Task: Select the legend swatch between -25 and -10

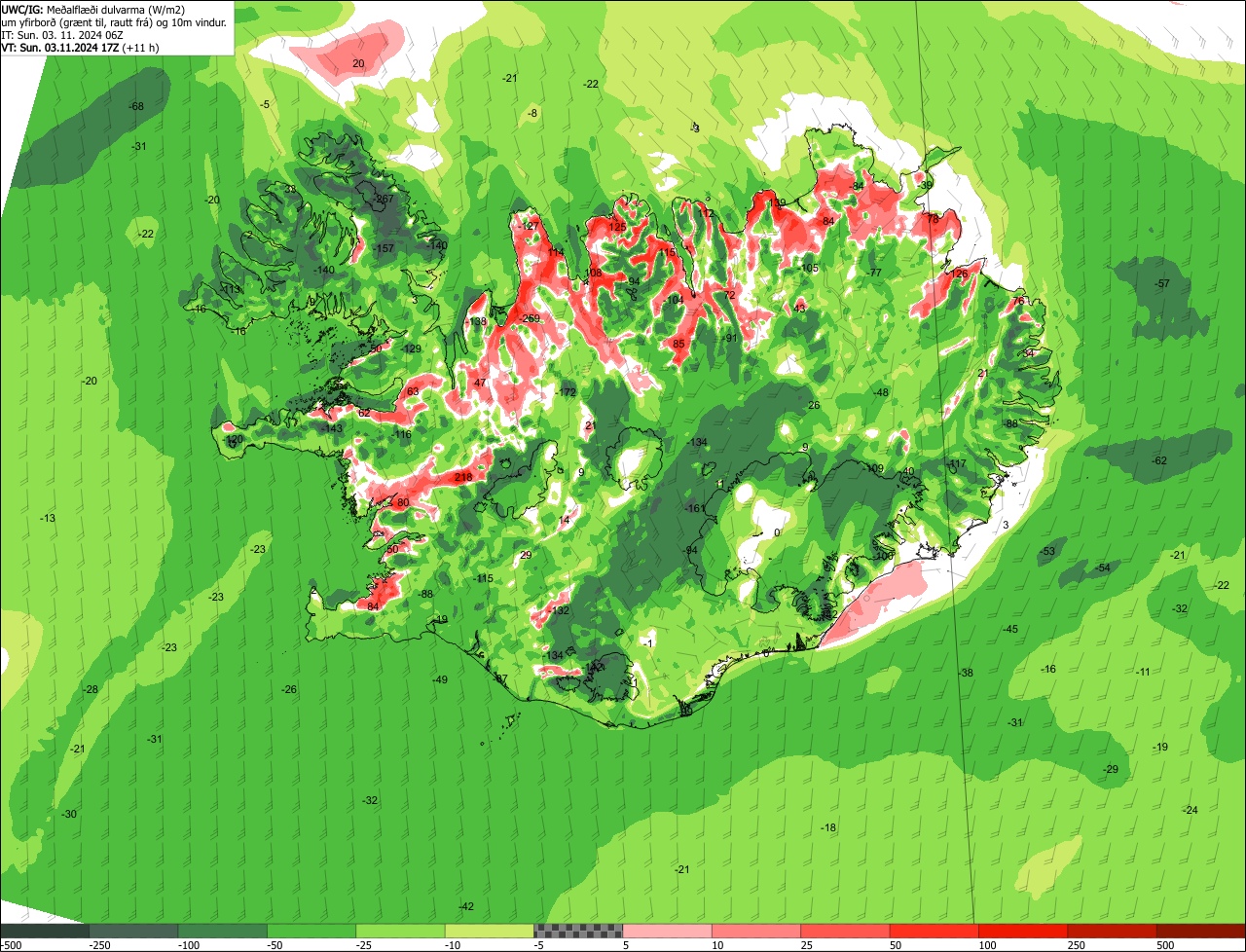Action: (401, 931)
